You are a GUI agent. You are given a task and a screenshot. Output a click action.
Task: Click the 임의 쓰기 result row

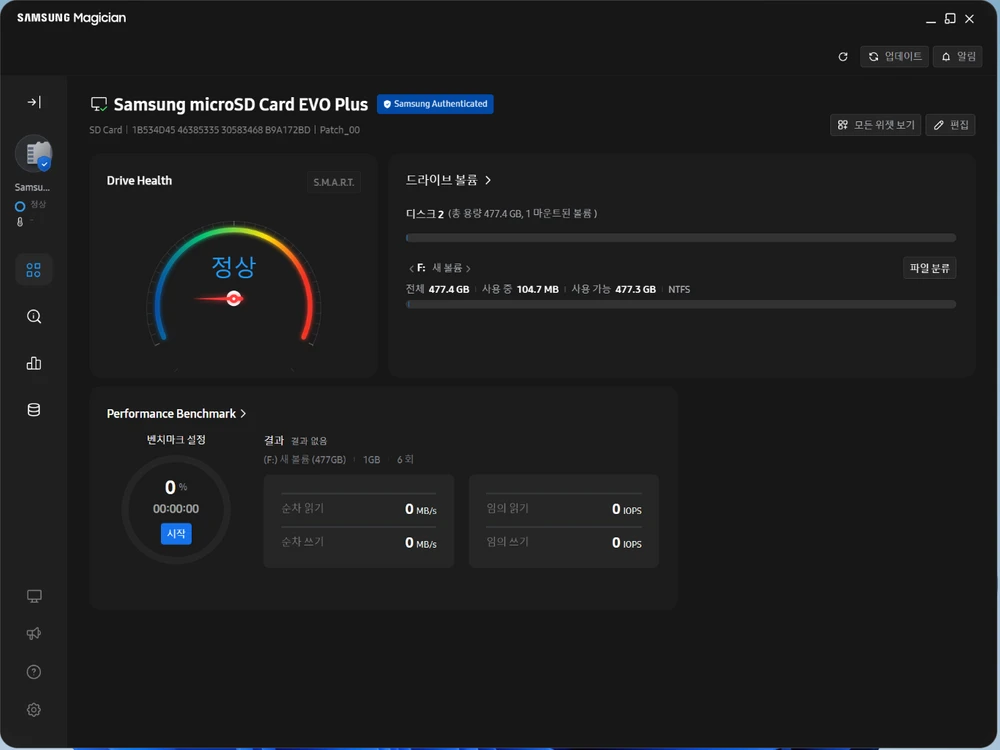tap(564, 543)
